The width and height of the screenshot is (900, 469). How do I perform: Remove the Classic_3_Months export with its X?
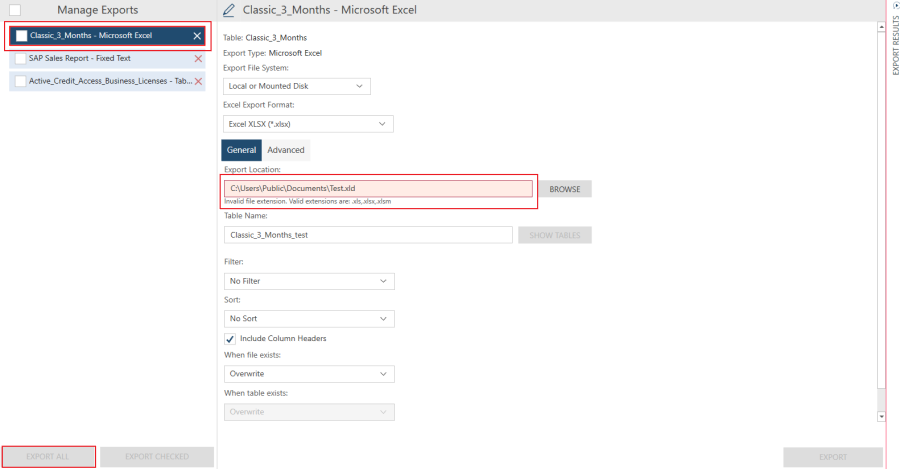pyautogui.click(x=197, y=36)
